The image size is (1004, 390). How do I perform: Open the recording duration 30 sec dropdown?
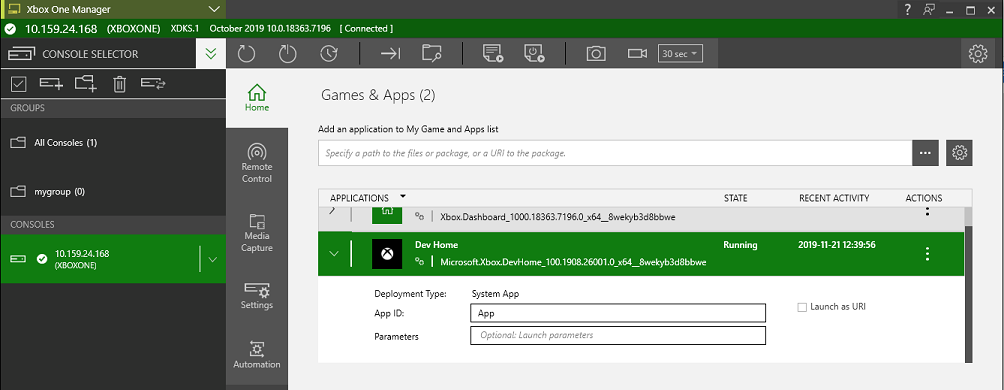[x=681, y=54]
